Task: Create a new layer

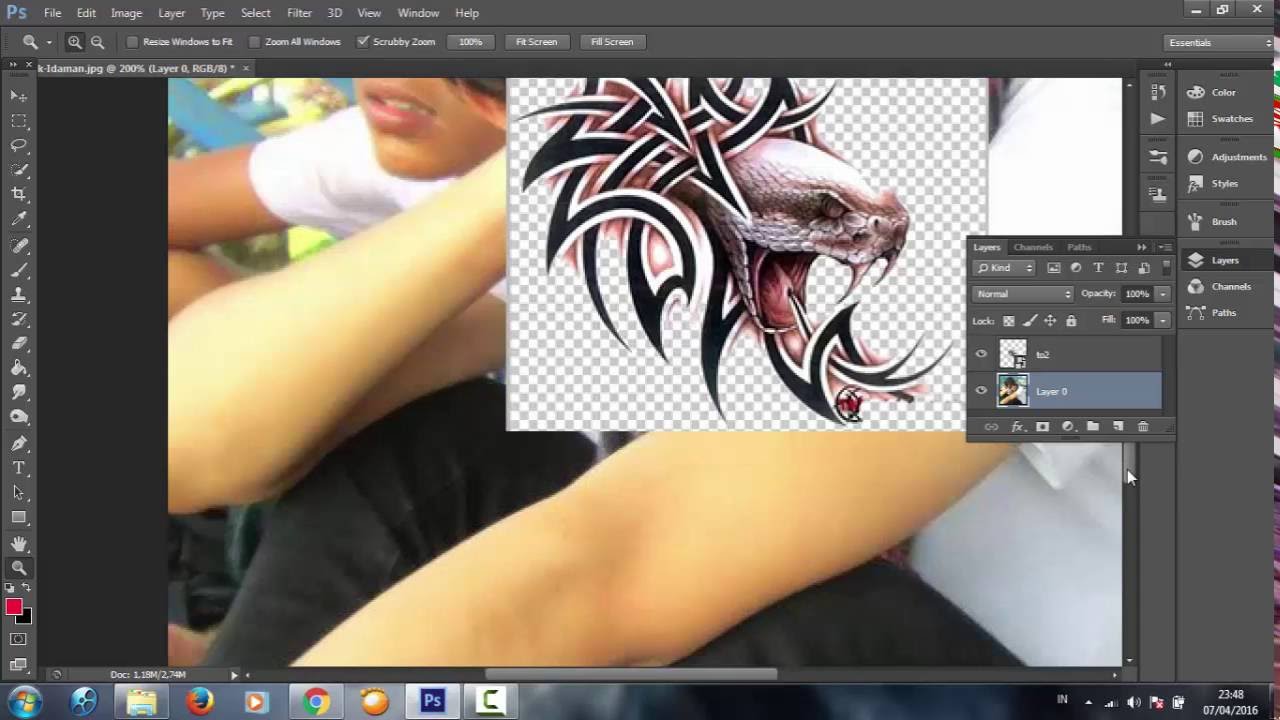Action: (1118, 427)
